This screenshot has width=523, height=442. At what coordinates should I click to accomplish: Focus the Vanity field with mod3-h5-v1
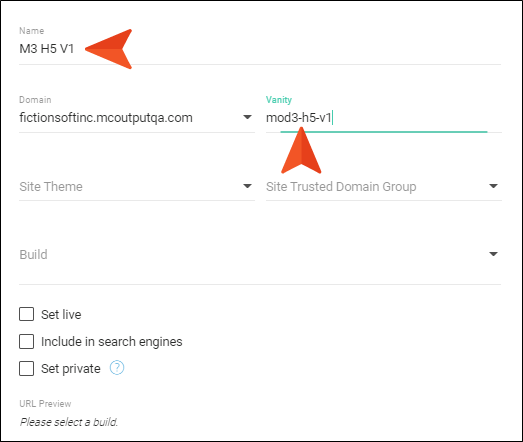(x=384, y=117)
